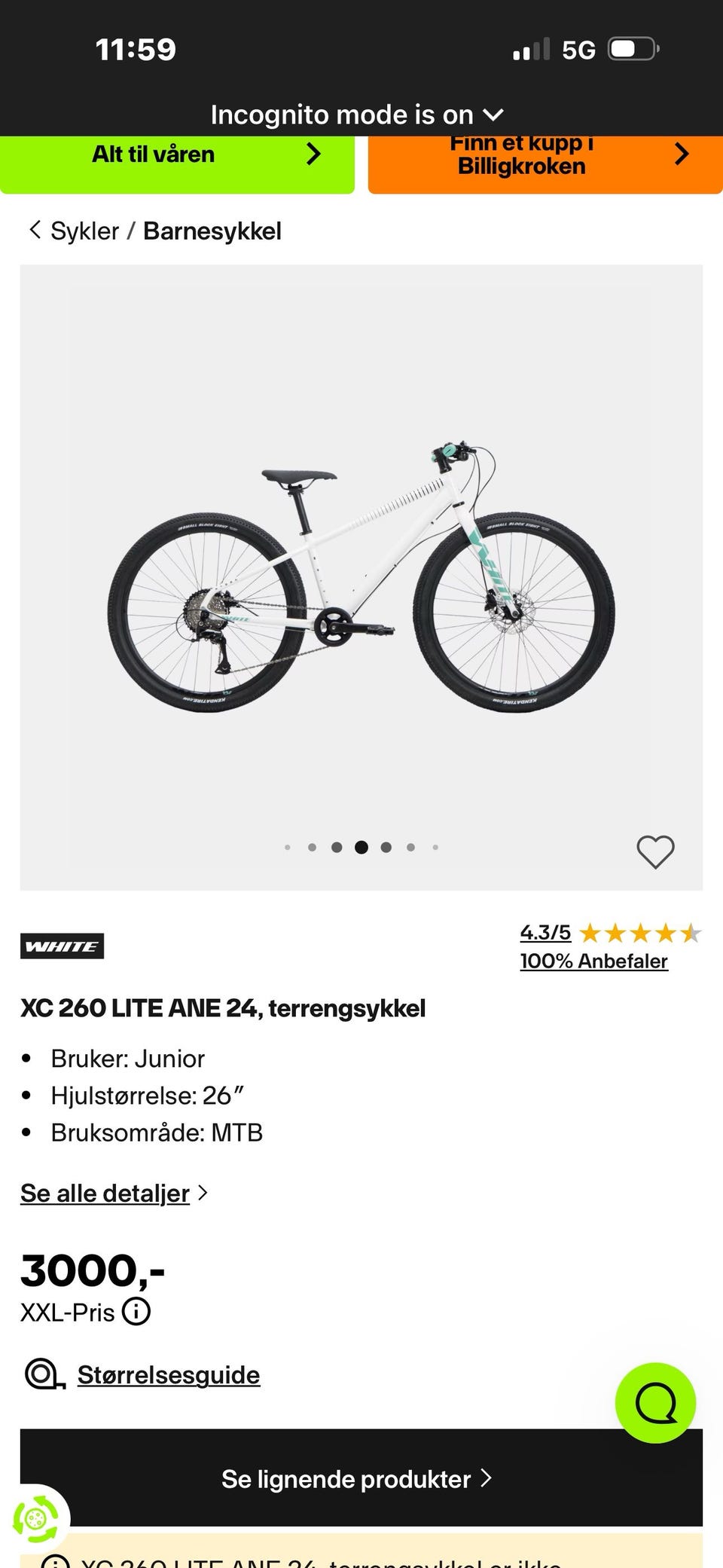
Task: Select Barnesykkel breadcrumb item
Action: click(212, 231)
